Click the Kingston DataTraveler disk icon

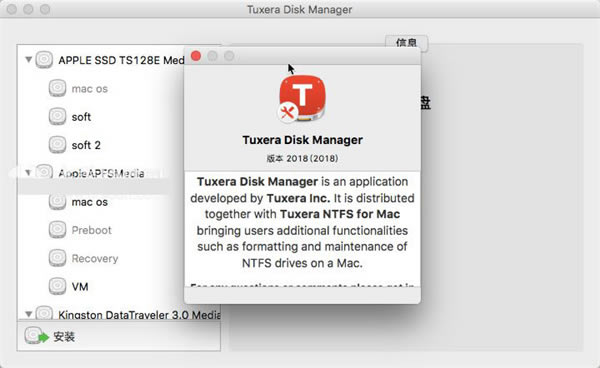point(44,313)
